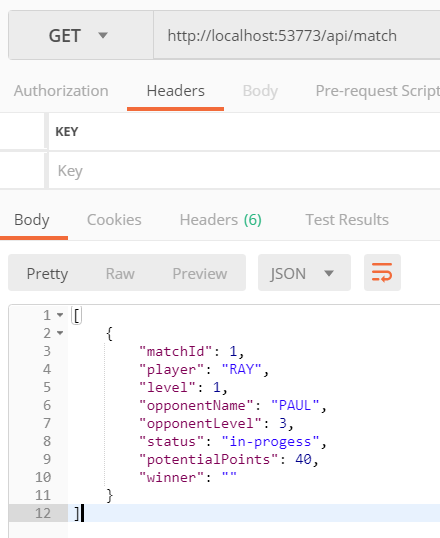Click the "opponentLevel" key text
The width and height of the screenshot is (440, 538).
[x=200, y=424]
